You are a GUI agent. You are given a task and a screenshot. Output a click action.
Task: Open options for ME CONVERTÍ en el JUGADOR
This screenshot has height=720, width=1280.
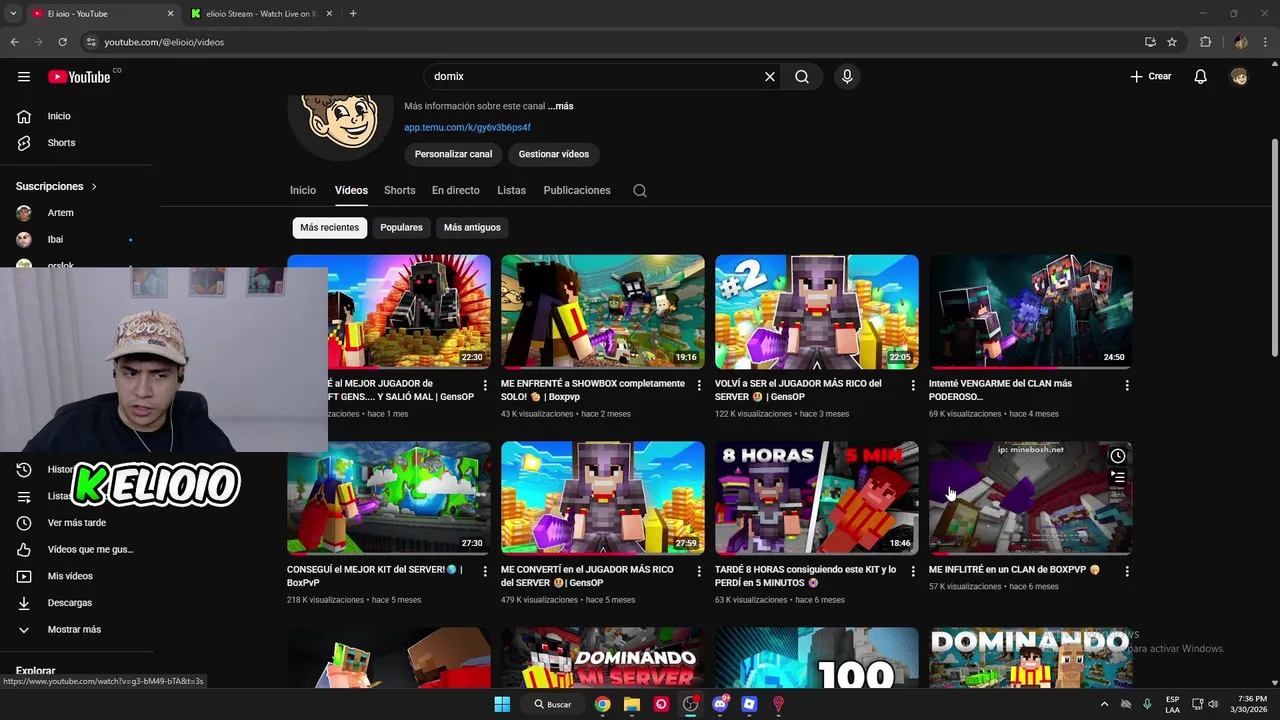click(x=699, y=571)
